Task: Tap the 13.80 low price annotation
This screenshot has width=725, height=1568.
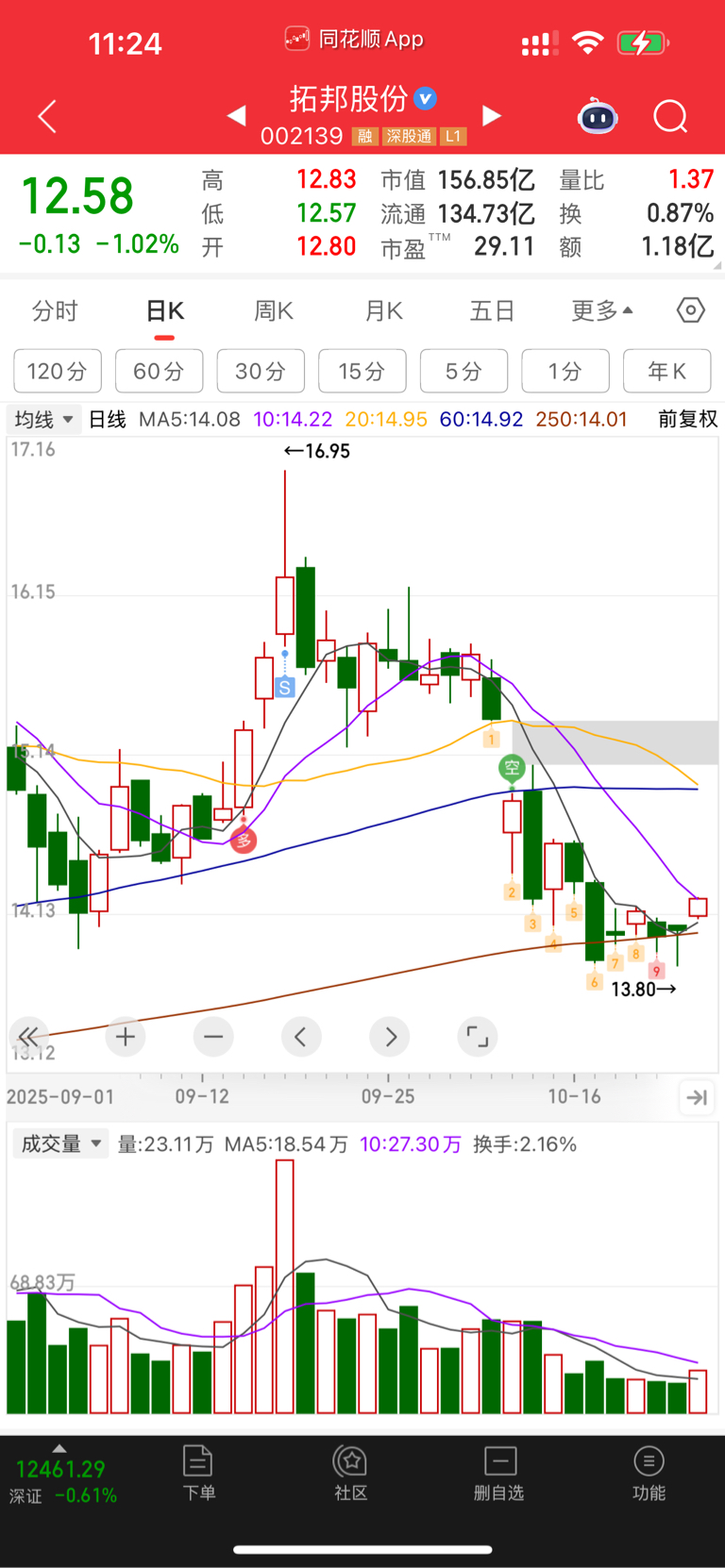Action: pyautogui.click(x=644, y=989)
